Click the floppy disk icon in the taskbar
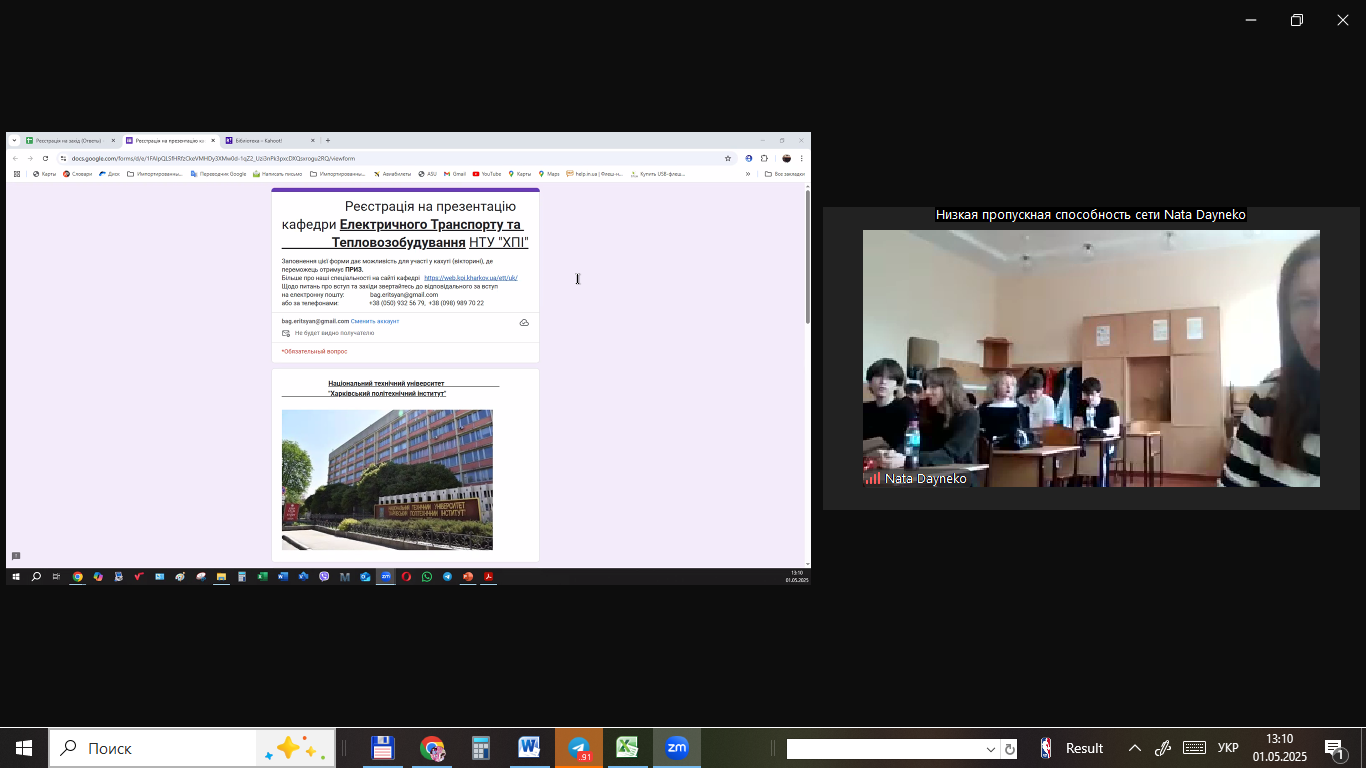Viewport: 1366px width, 768px height. 382,748
